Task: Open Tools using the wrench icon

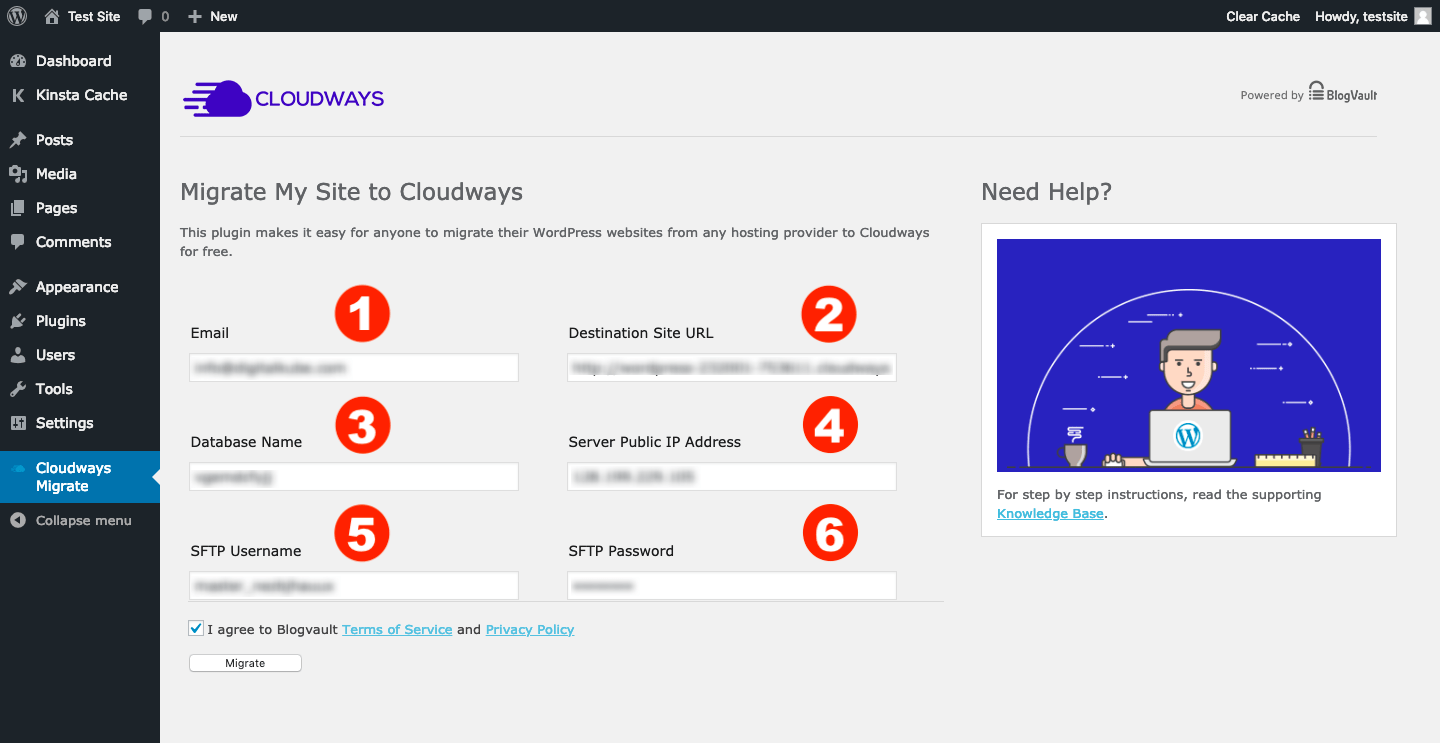Action: (x=17, y=388)
